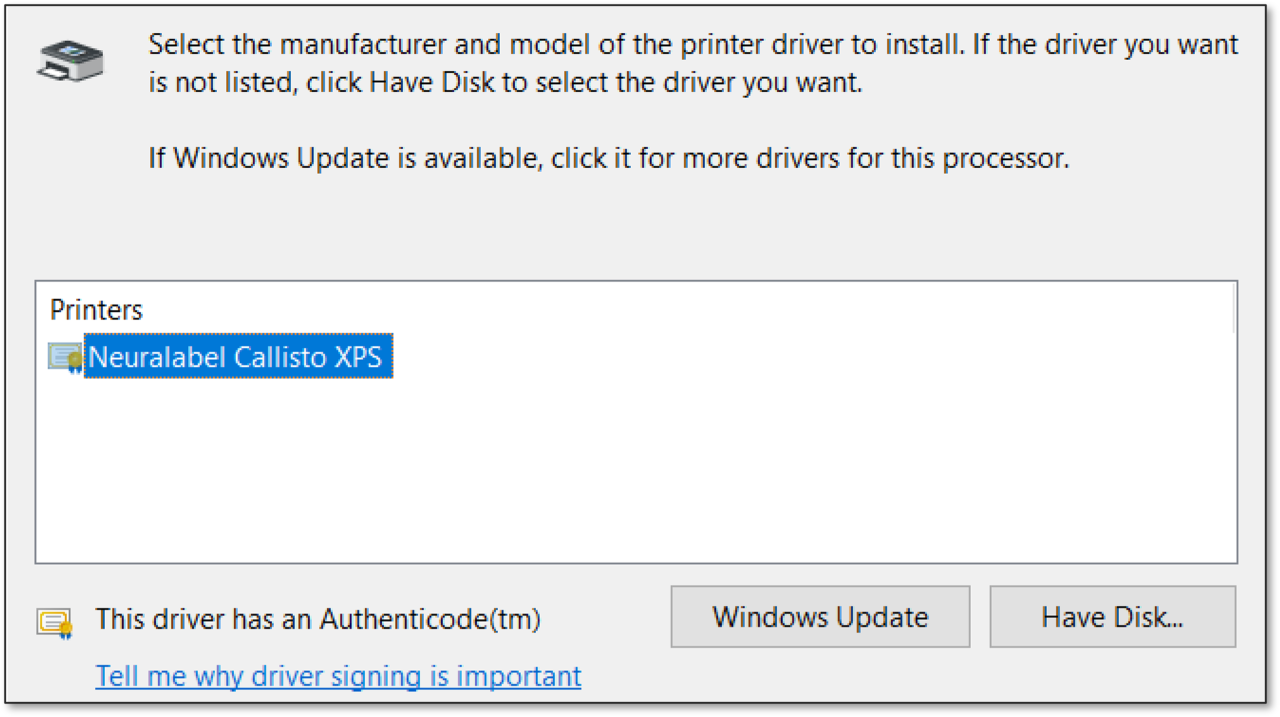The width and height of the screenshot is (1280, 717).
Task: Follow the "Tell me why driver signing is important" hyperlink
Action: tap(337, 676)
